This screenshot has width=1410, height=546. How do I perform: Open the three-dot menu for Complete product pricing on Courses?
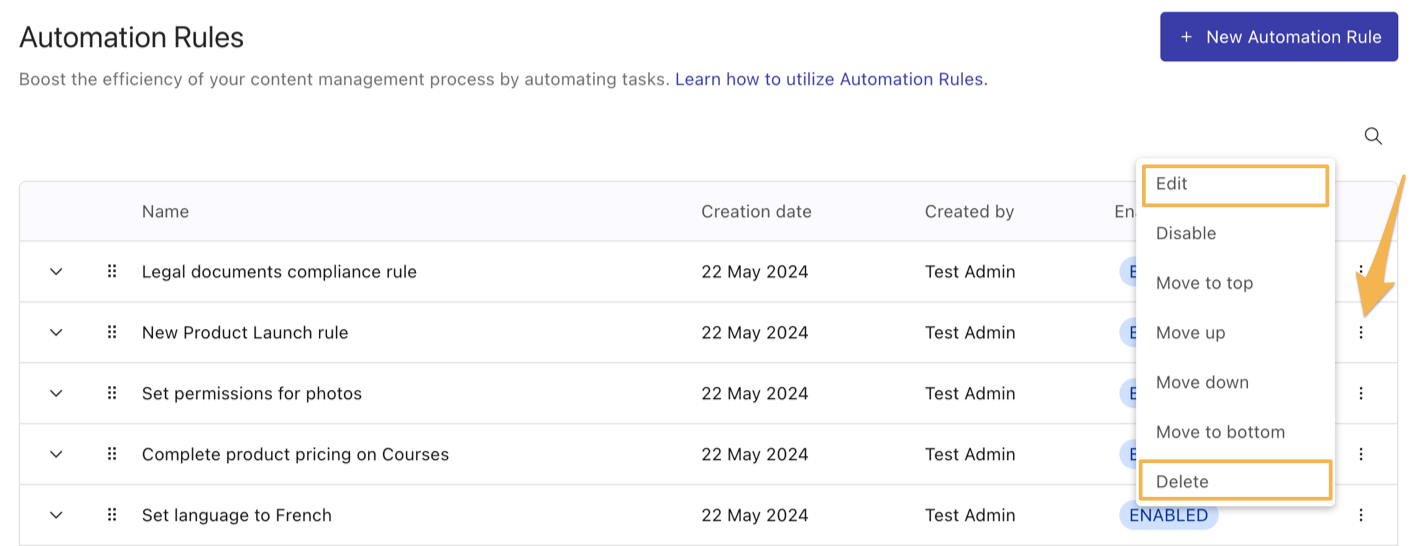(1361, 455)
